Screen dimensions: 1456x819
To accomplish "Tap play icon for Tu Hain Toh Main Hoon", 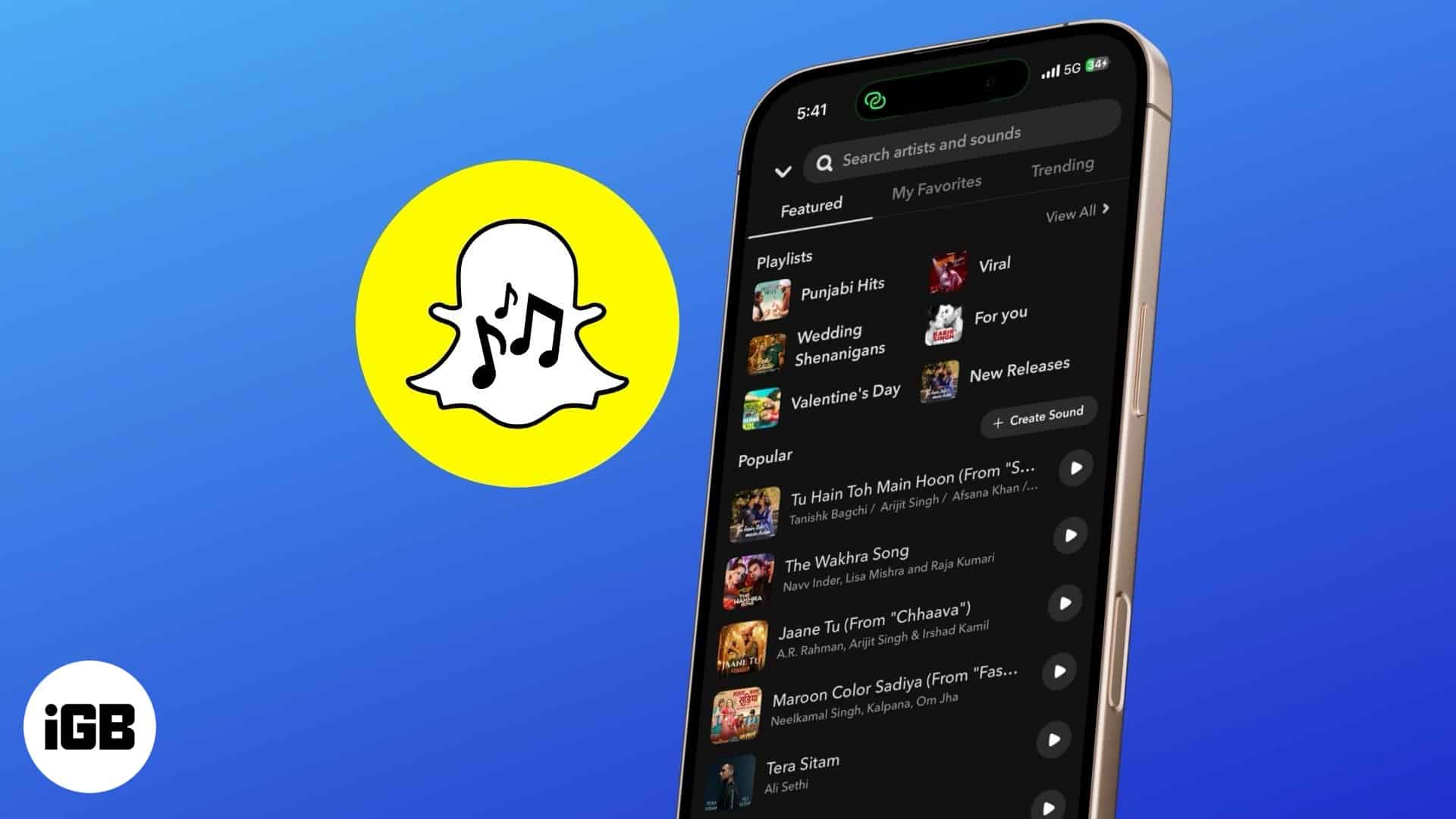I will (x=1074, y=467).
